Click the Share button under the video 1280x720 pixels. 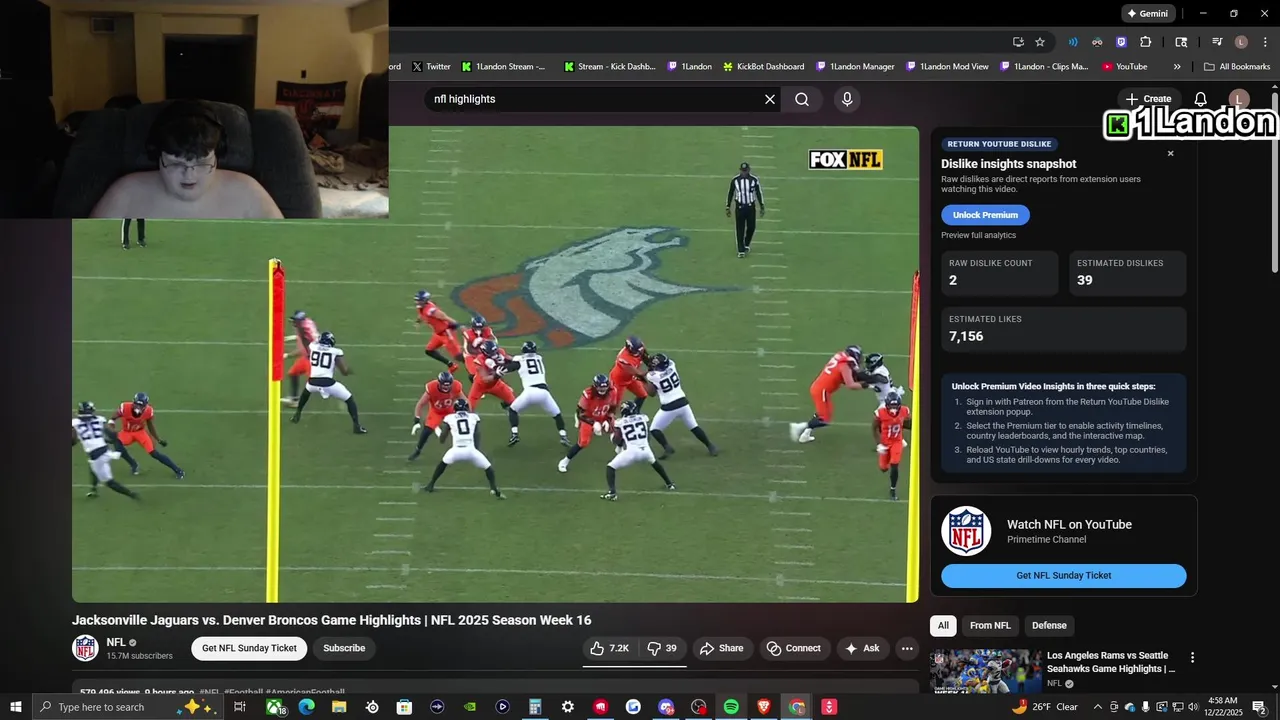point(721,648)
